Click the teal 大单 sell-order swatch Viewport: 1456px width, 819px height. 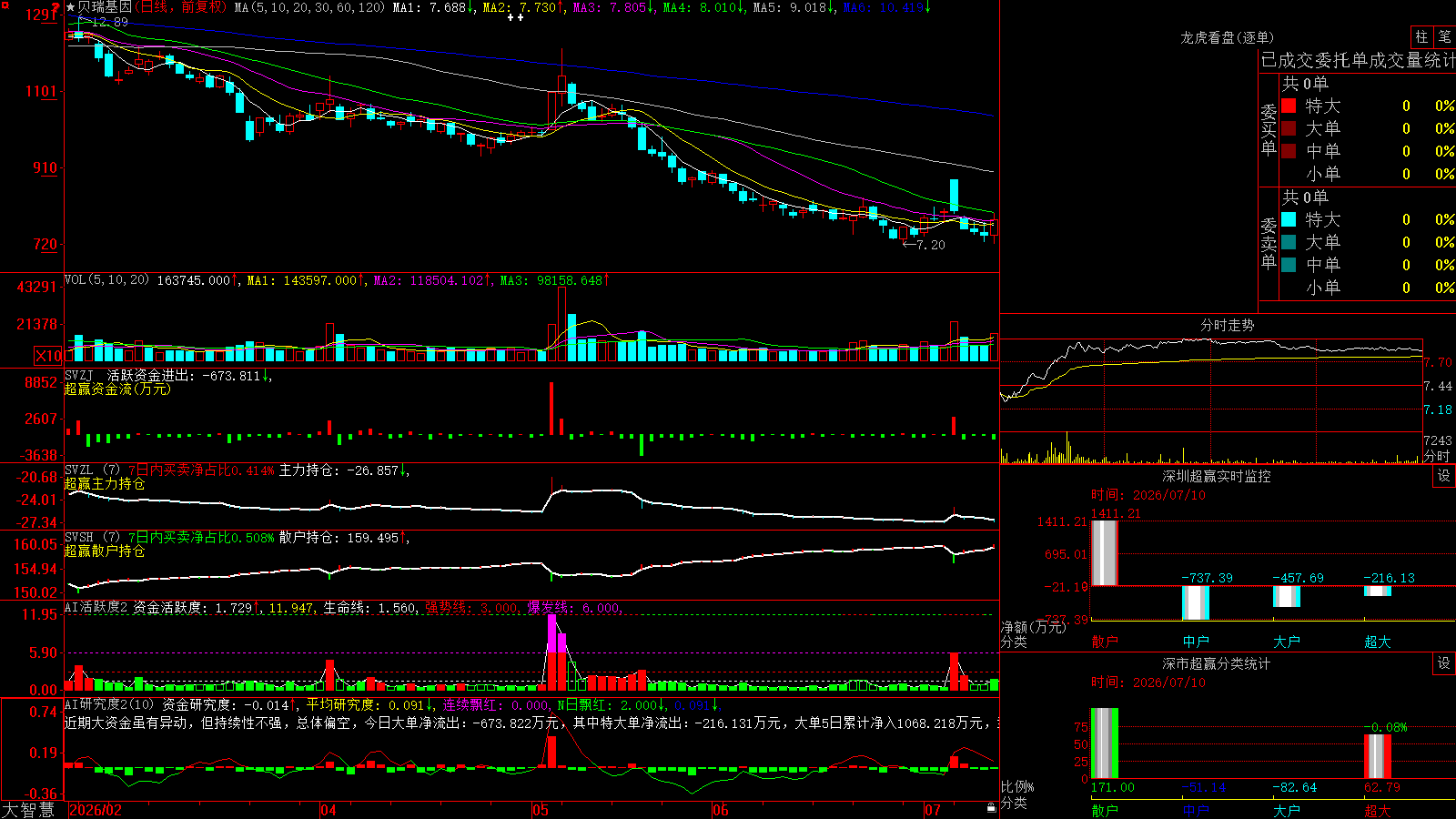[x=1289, y=242]
